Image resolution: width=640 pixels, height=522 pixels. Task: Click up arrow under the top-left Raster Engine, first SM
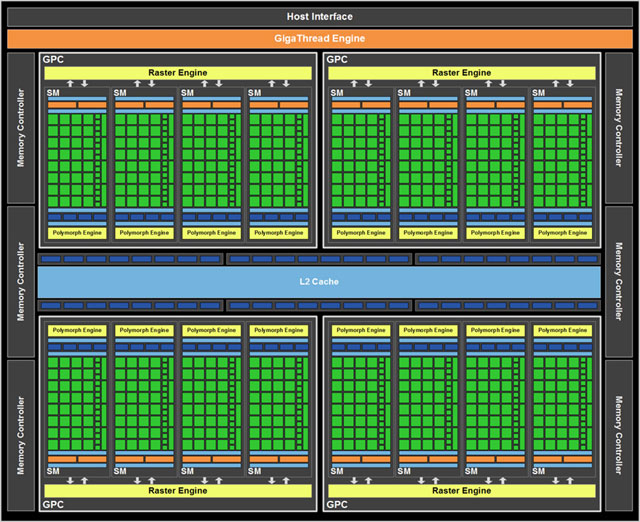click(70, 83)
